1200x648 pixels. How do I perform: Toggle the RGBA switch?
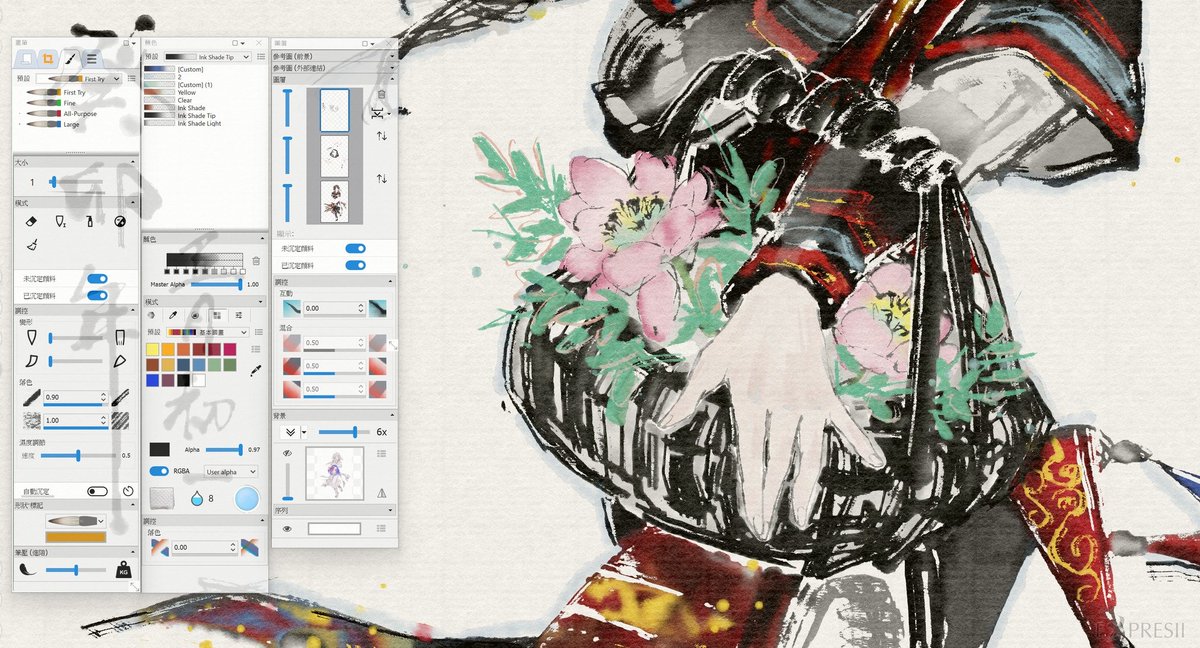click(x=158, y=471)
